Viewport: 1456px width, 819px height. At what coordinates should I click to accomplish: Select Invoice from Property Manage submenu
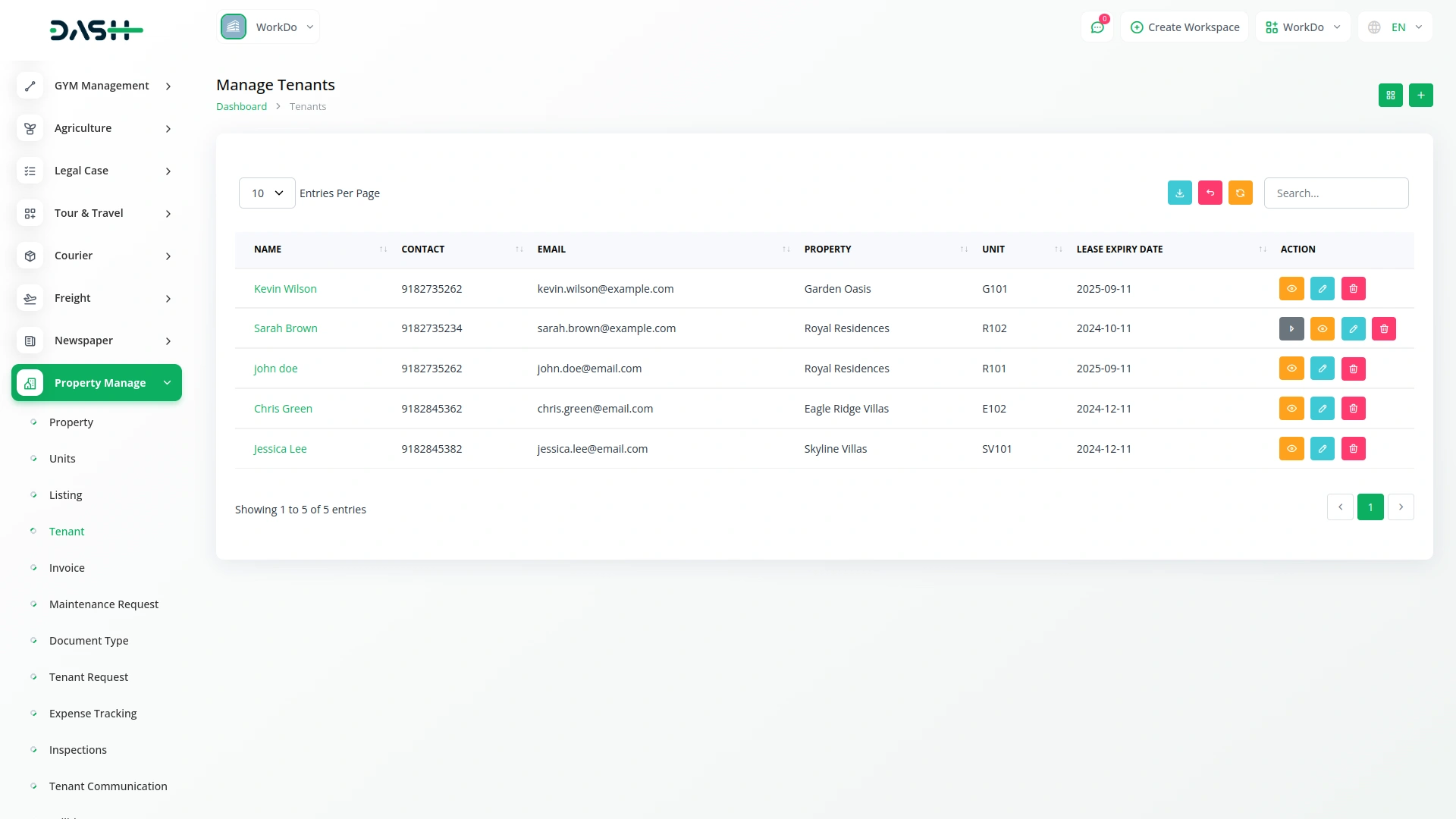[x=67, y=568]
